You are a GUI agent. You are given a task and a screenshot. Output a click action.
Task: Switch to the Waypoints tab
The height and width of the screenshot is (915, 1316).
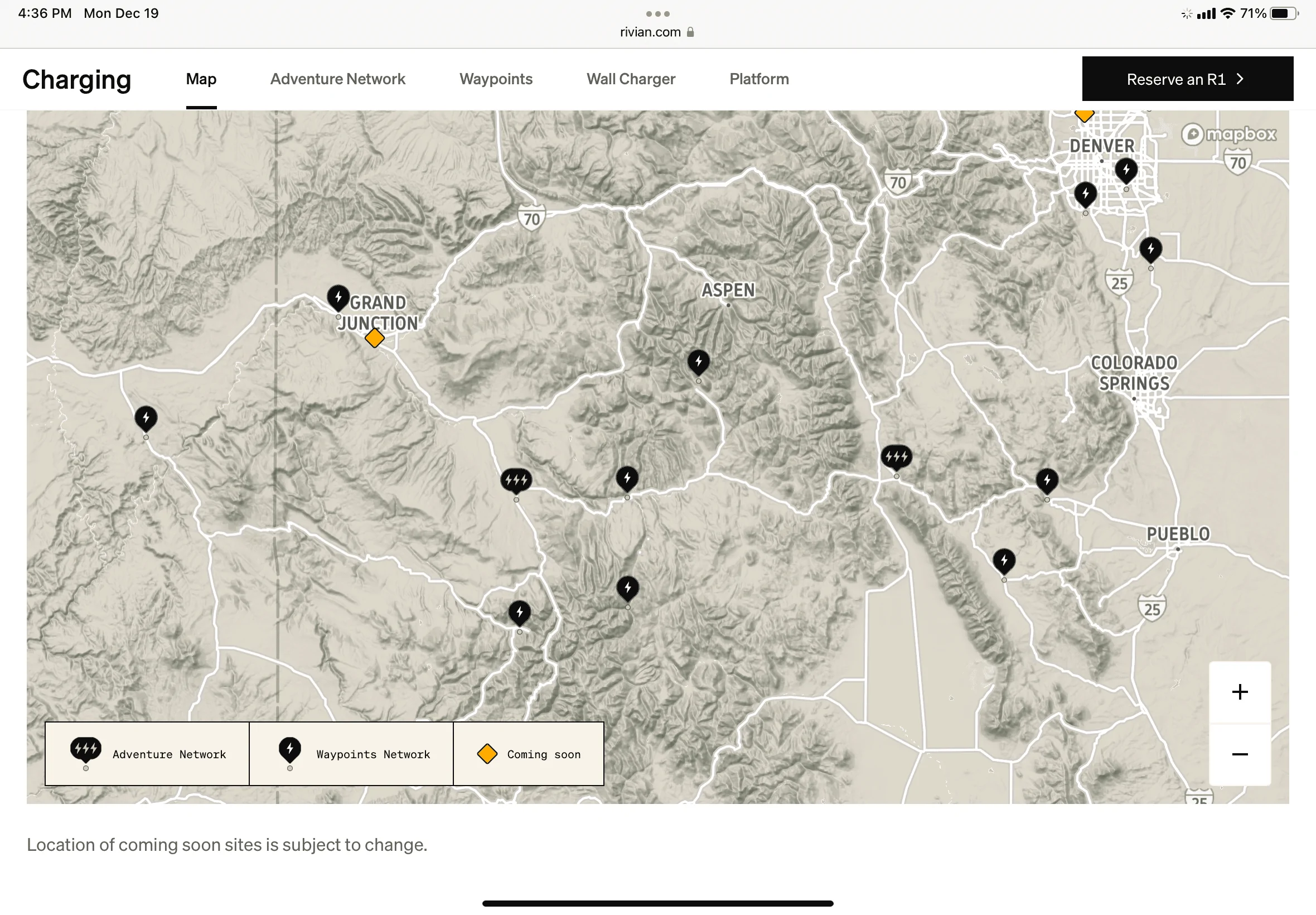click(496, 79)
